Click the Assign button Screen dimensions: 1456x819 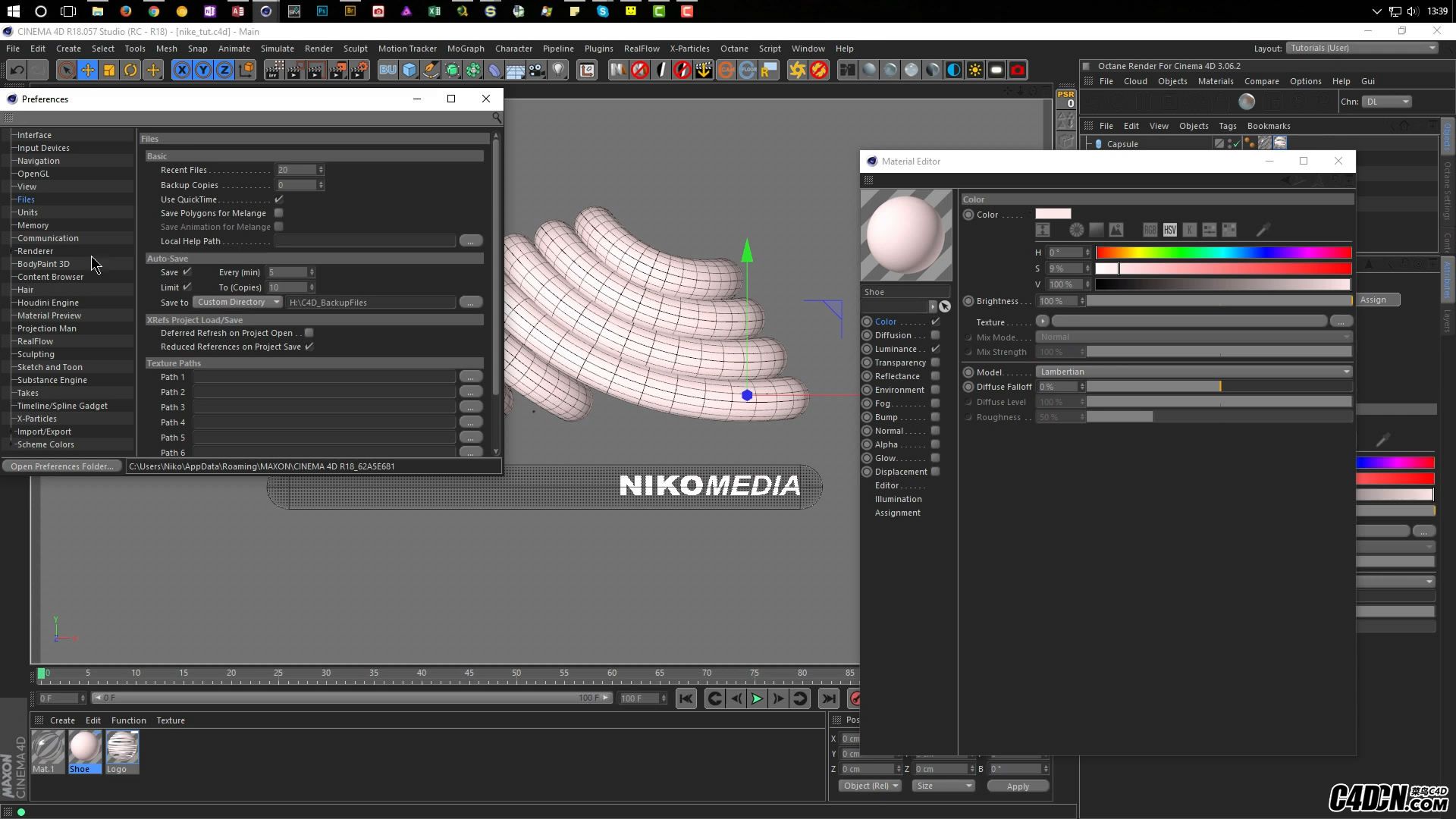coord(1379,300)
